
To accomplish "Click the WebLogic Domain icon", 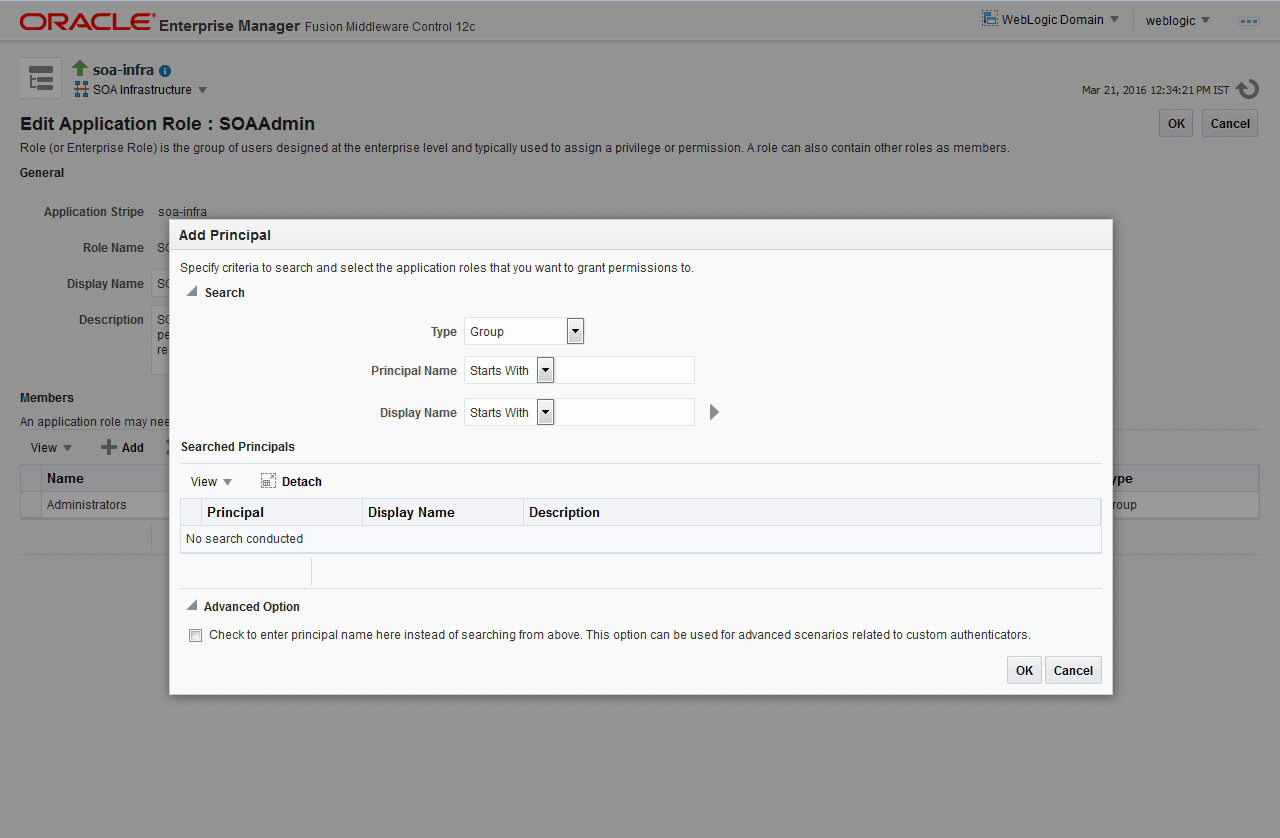I will coord(990,19).
